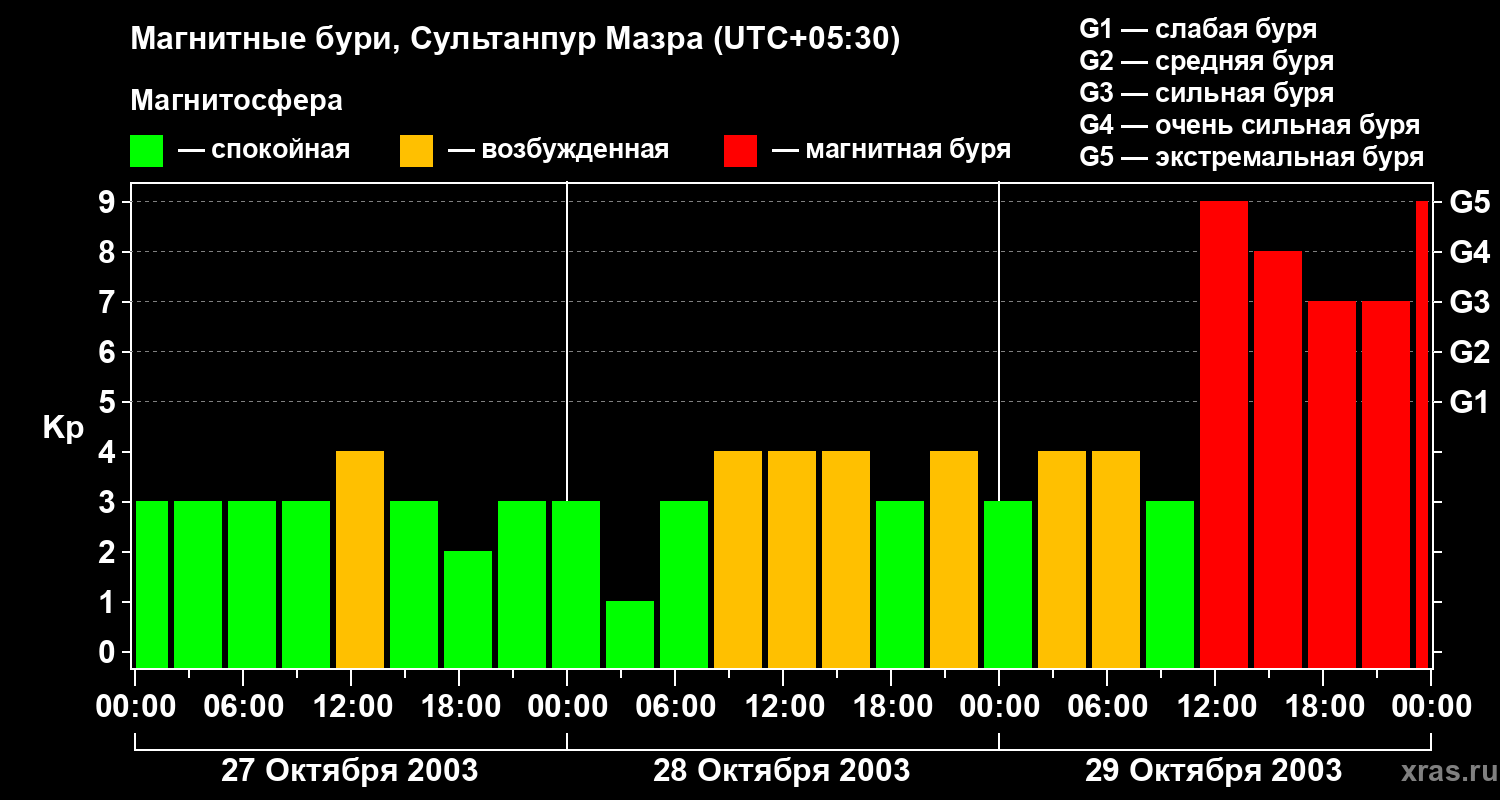Image resolution: width=1500 pixels, height=800 pixels.
Task: Select the last yellow Kp 4 bar on 28 October
Action: (954, 560)
